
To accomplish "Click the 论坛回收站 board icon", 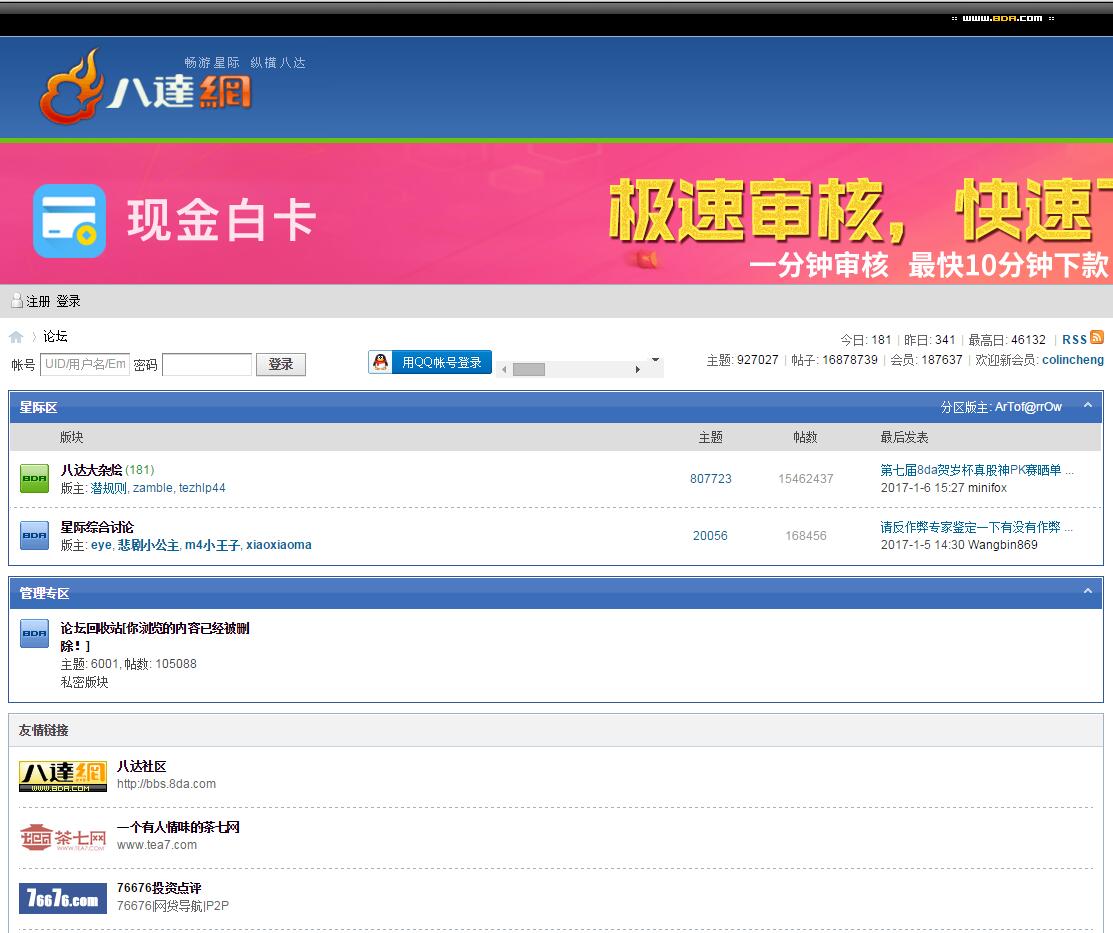I will pyautogui.click(x=34, y=634).
